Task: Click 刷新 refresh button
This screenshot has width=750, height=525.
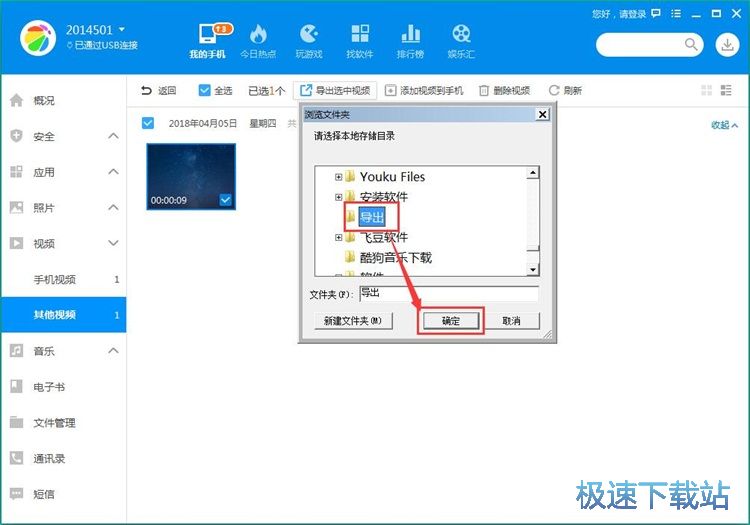Action: pos(565,90)
